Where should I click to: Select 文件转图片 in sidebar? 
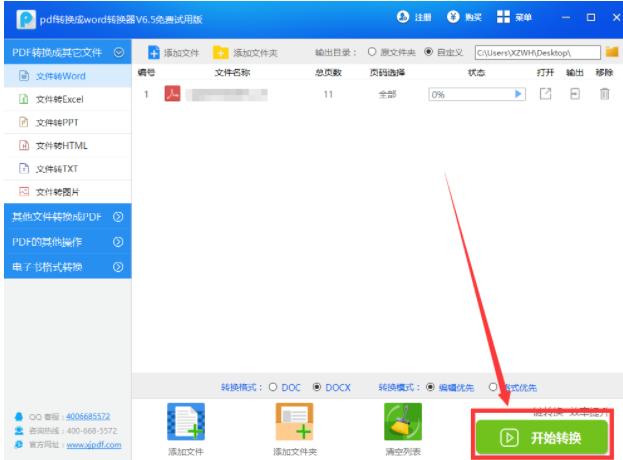[x=68, y=192]
